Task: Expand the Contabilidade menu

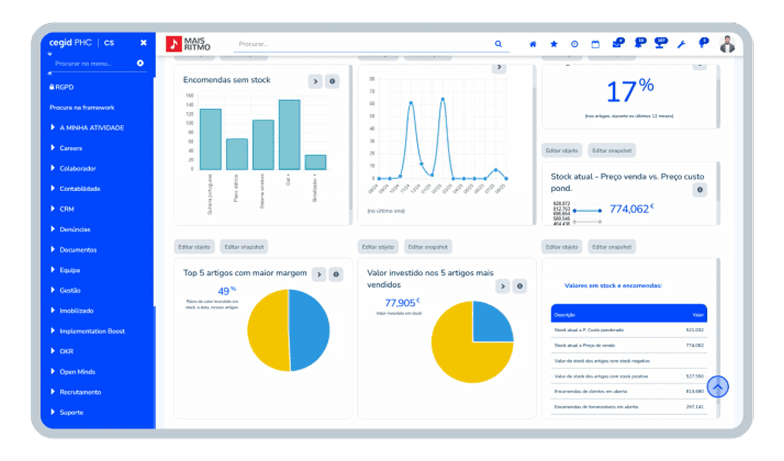Action: (76, 188)
